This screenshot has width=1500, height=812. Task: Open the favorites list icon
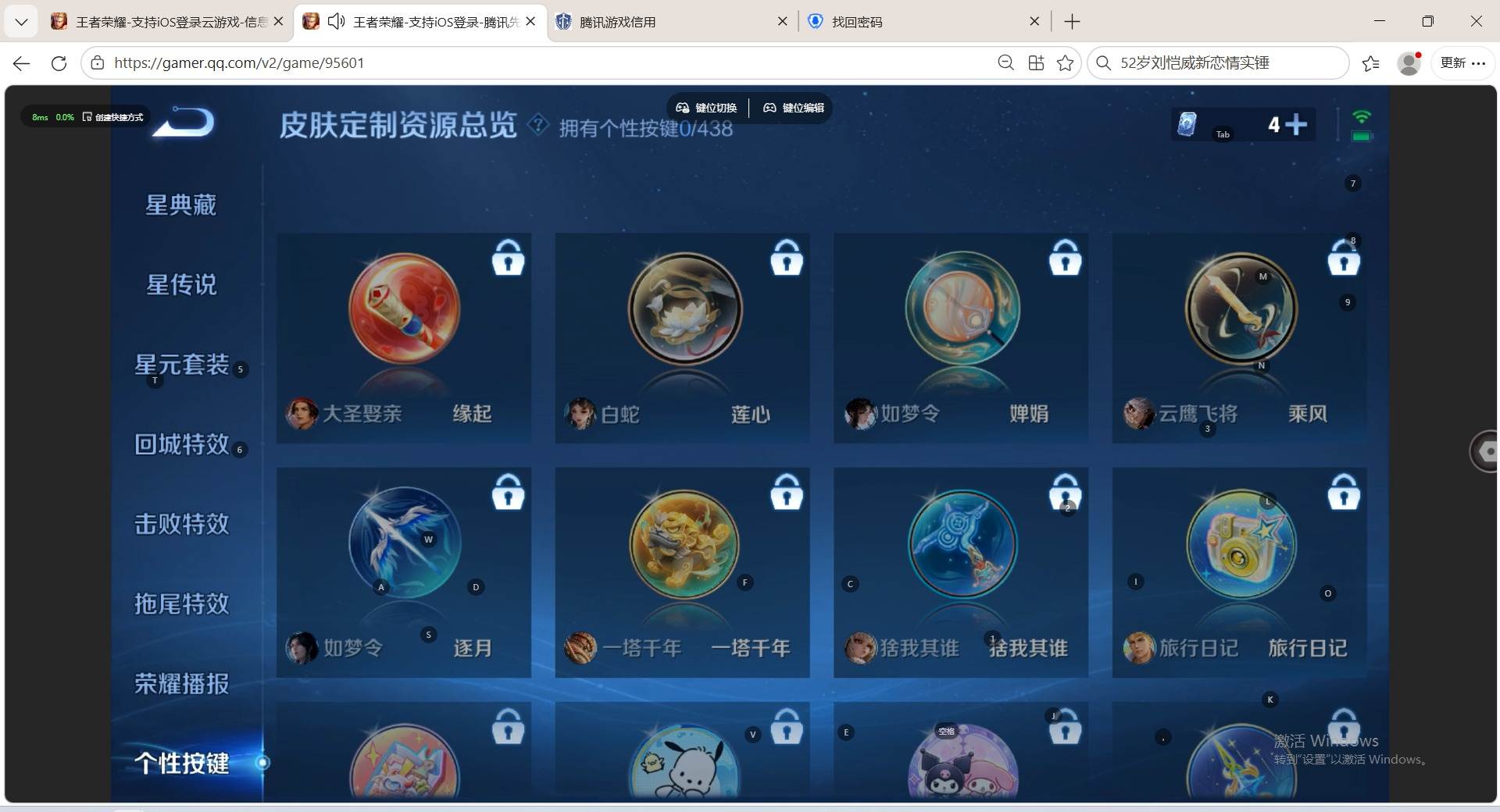[x=1370, y=63]
